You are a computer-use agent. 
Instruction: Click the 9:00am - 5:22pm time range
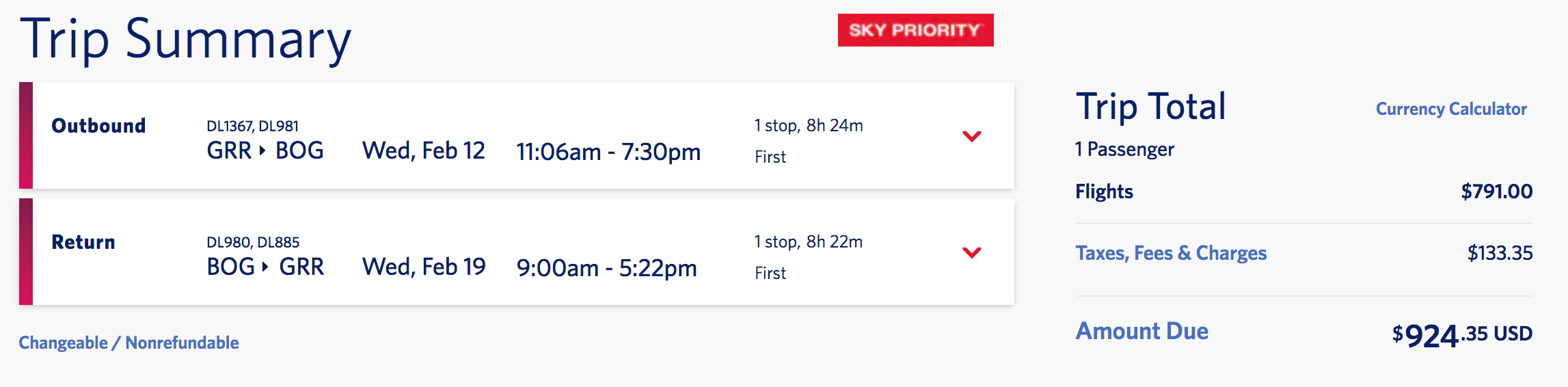606,268
